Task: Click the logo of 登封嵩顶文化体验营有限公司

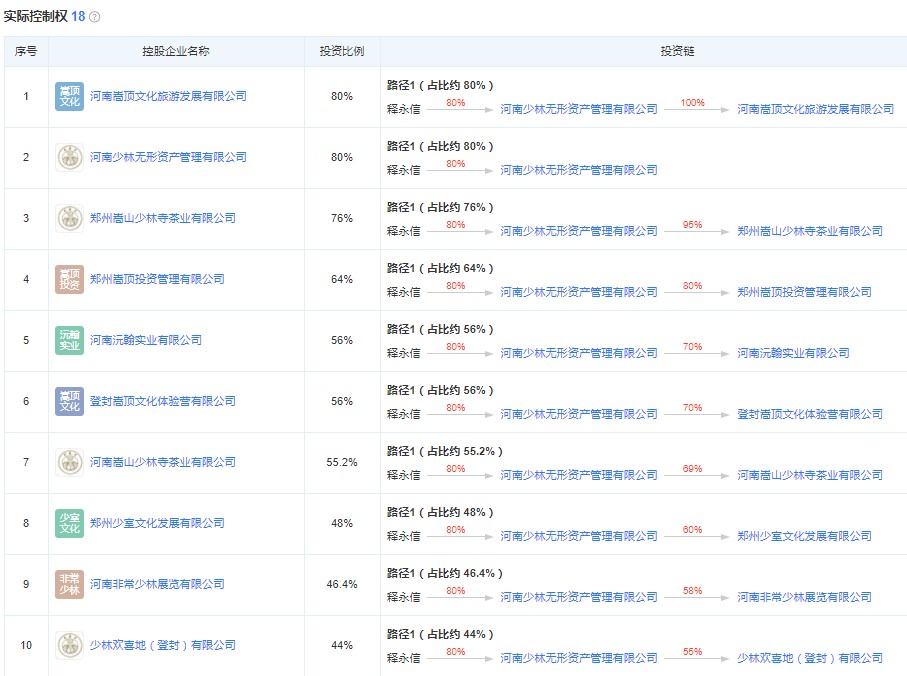Action: point(69,401)
